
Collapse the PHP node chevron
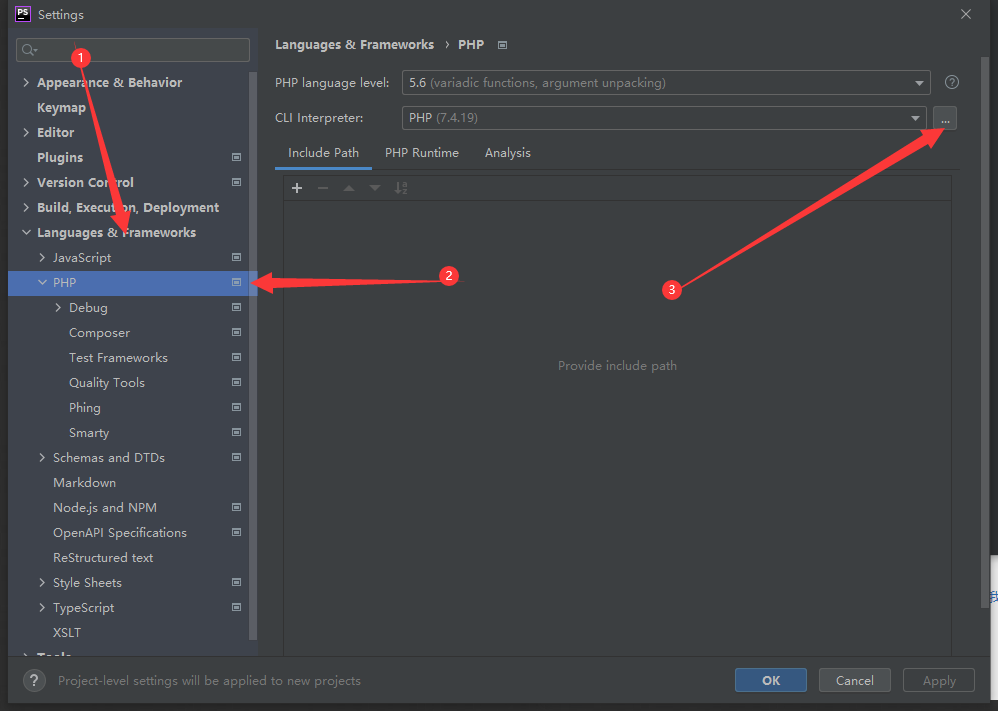coord(42,282)
